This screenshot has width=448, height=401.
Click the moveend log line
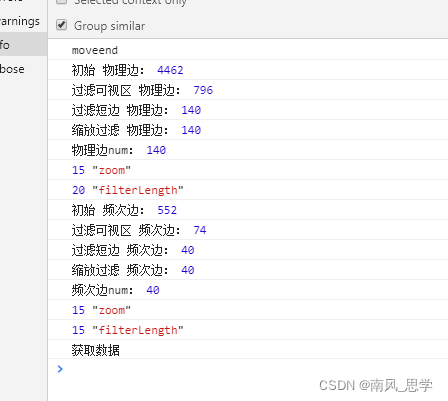click(x=248, y=50)
